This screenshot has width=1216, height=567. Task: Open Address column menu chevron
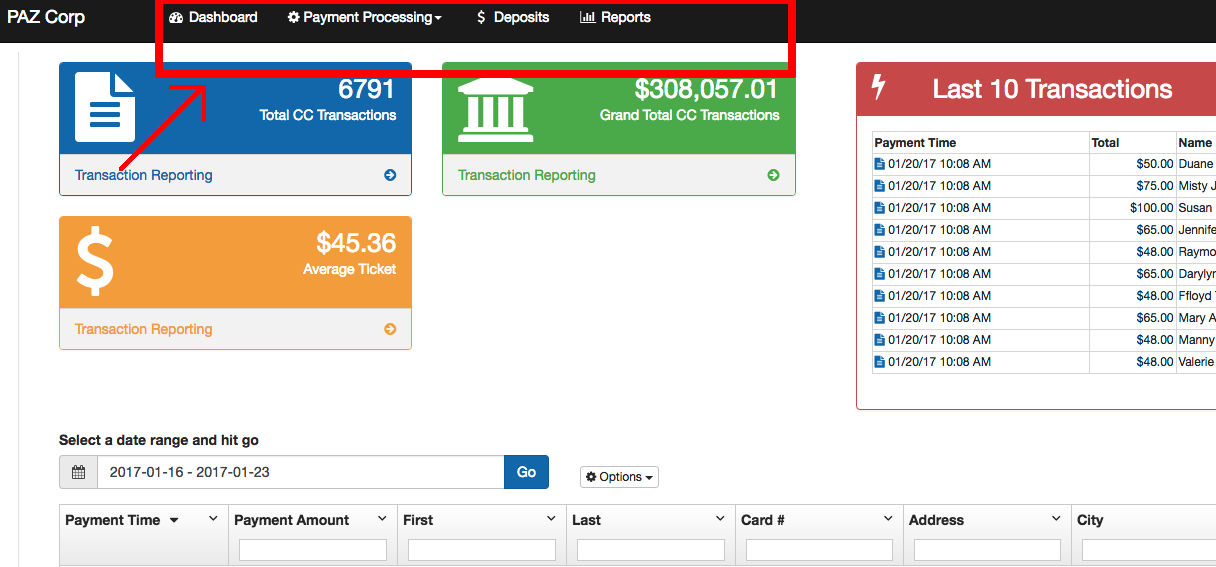pyautogui.click(x=1056, y=519)
